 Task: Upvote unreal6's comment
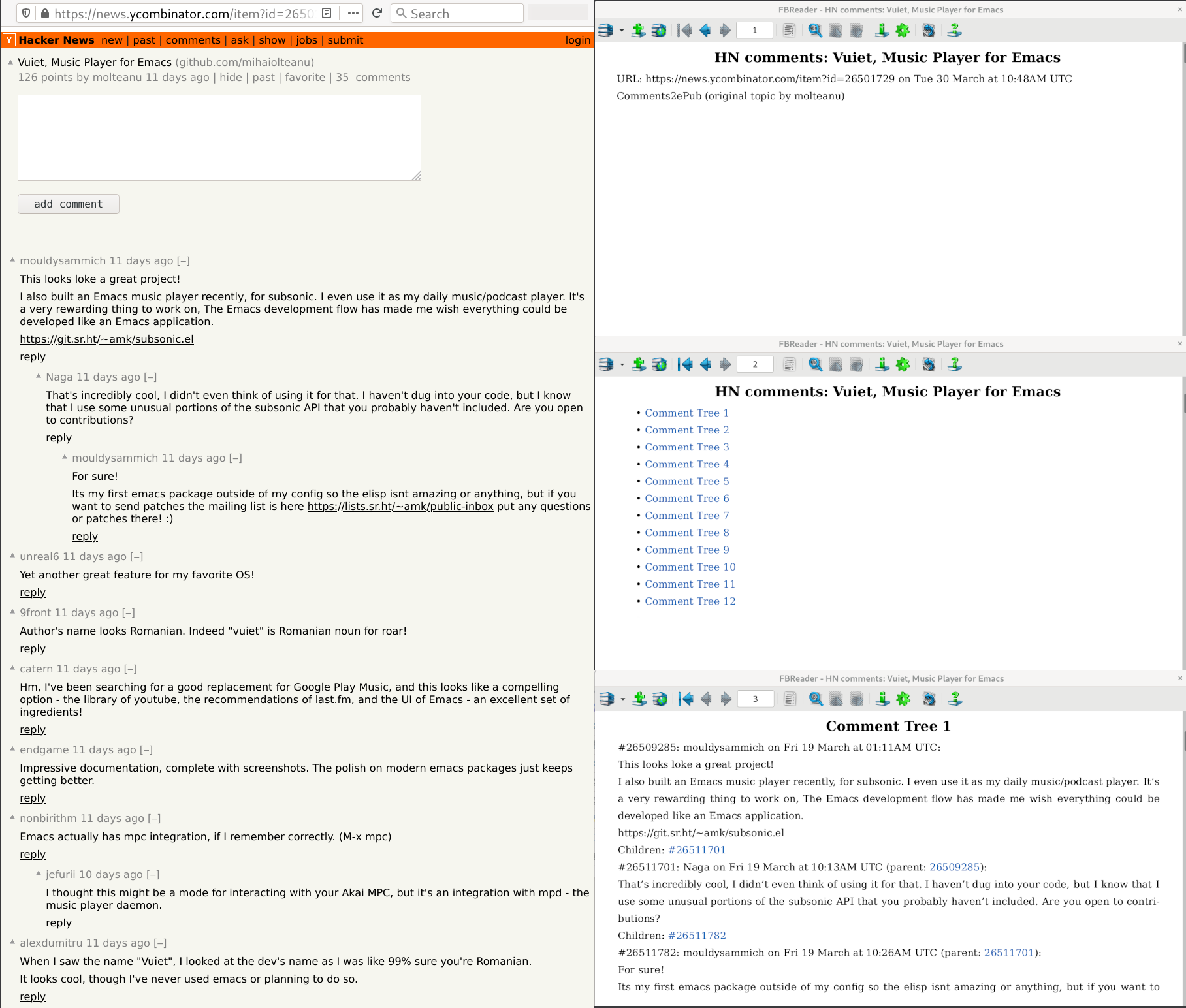click(12, 556)
